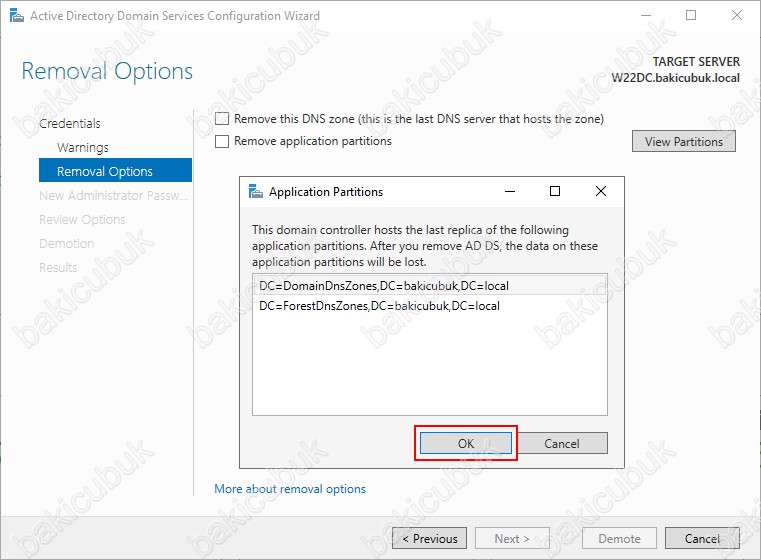This screenshot has width=761, height=560.
Task: Go to Warnings wizard step
Action: coord(83,148)
